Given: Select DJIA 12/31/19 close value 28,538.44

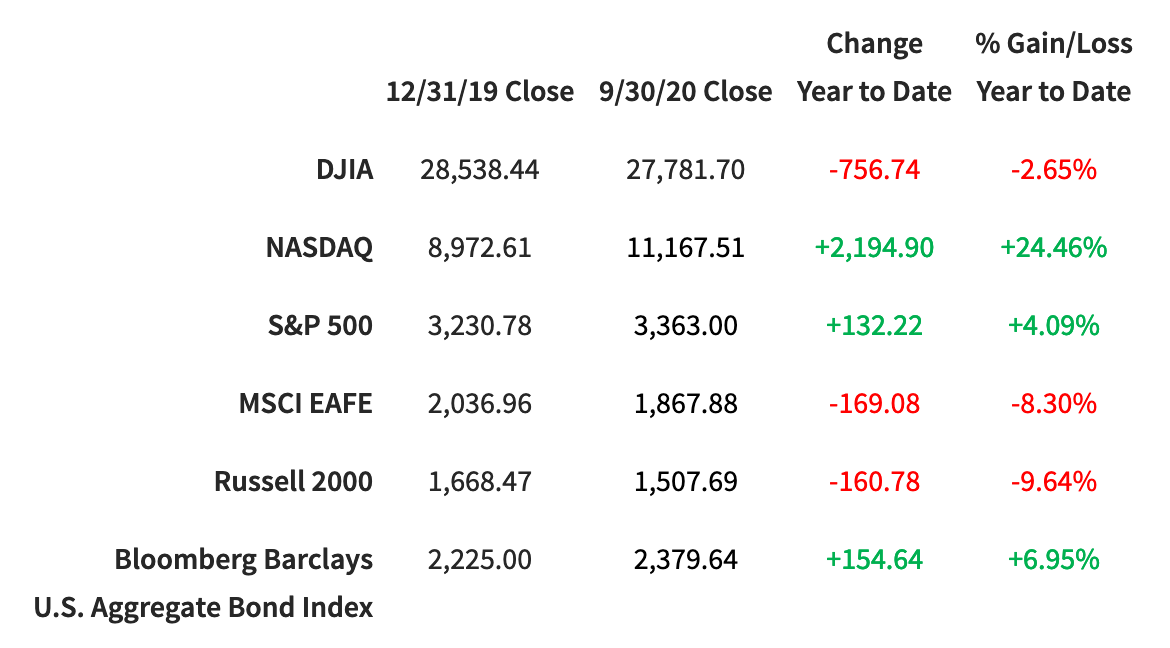Looking at the screenshot, I should click(480, 170).
